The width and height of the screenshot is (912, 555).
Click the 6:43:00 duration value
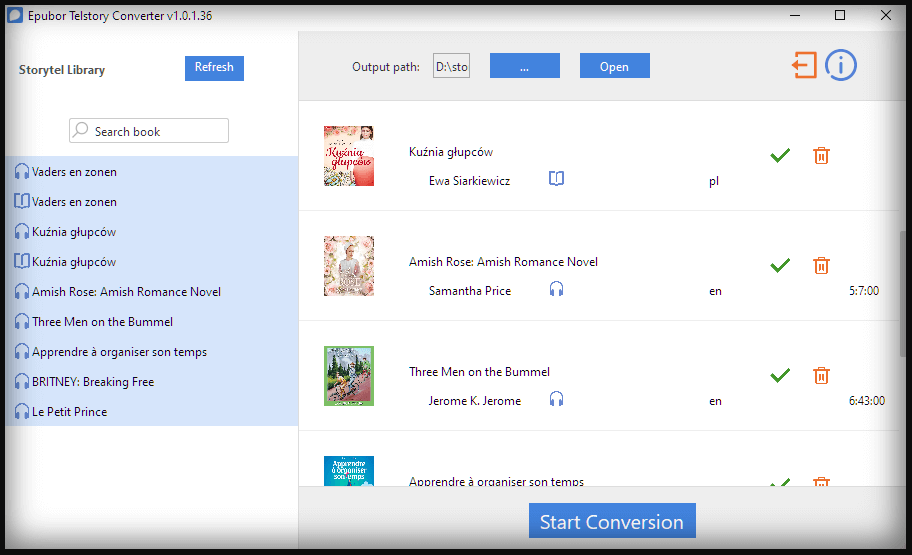point(867,401)
